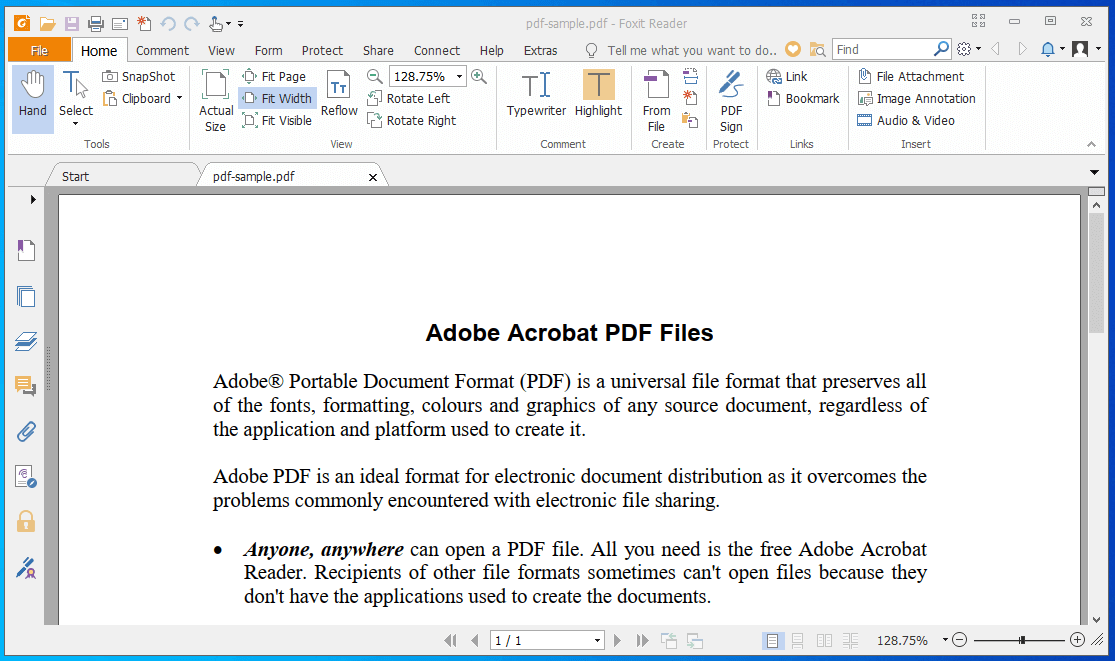Select the Hand tool
The image size is (1115, 661).
pyautogui.click(x=32, y=97)
